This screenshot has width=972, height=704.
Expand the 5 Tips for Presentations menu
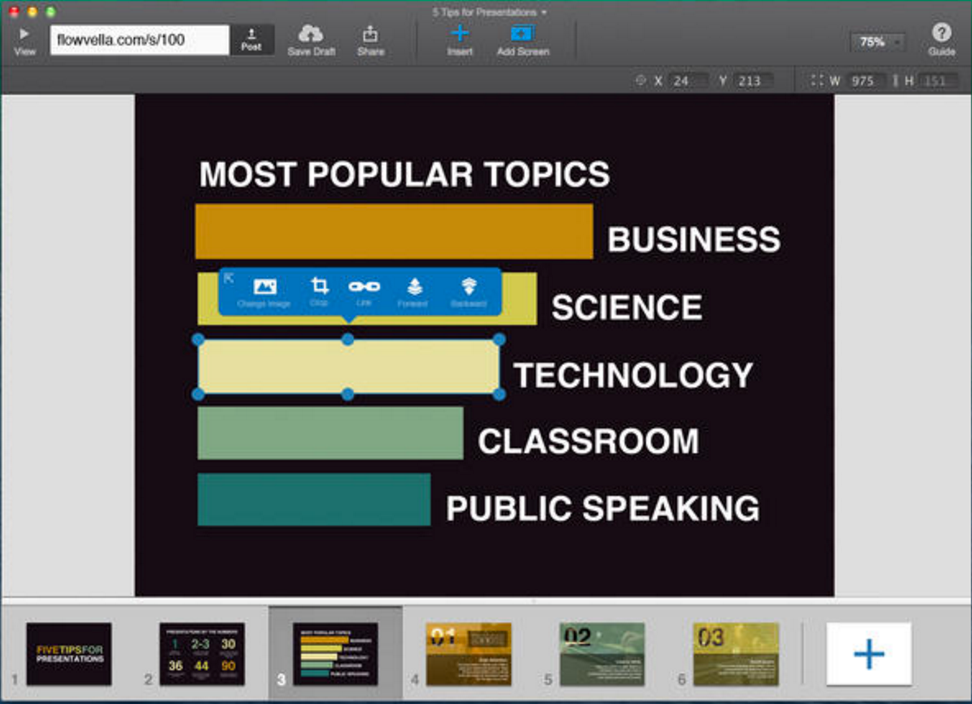tap(487, 13)
